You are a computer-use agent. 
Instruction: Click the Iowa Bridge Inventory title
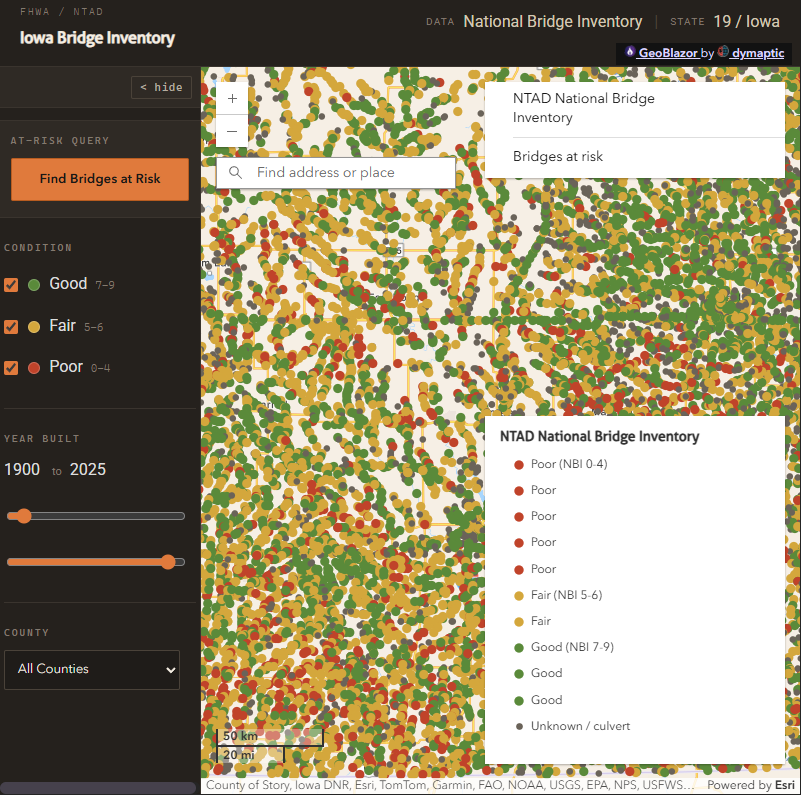point(97,38)
